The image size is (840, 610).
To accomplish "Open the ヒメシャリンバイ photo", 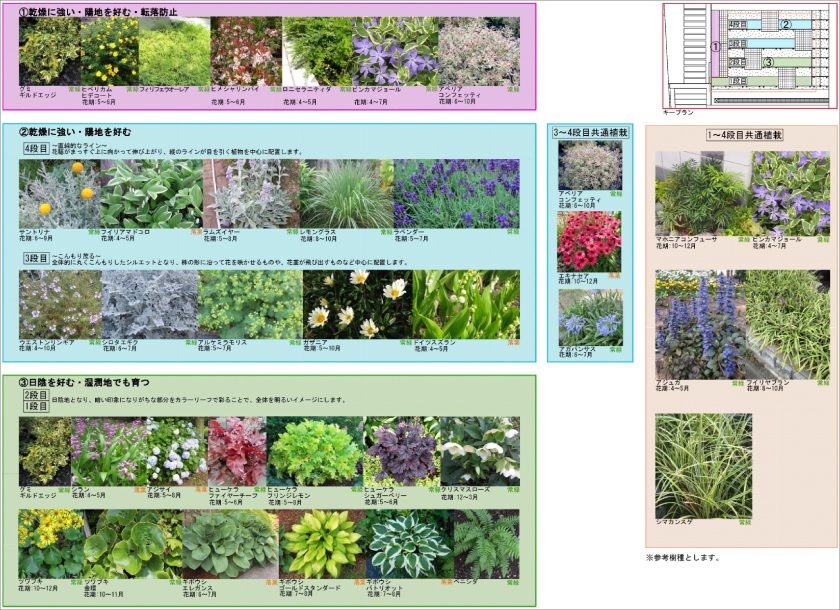I will (x=246, y=51).
